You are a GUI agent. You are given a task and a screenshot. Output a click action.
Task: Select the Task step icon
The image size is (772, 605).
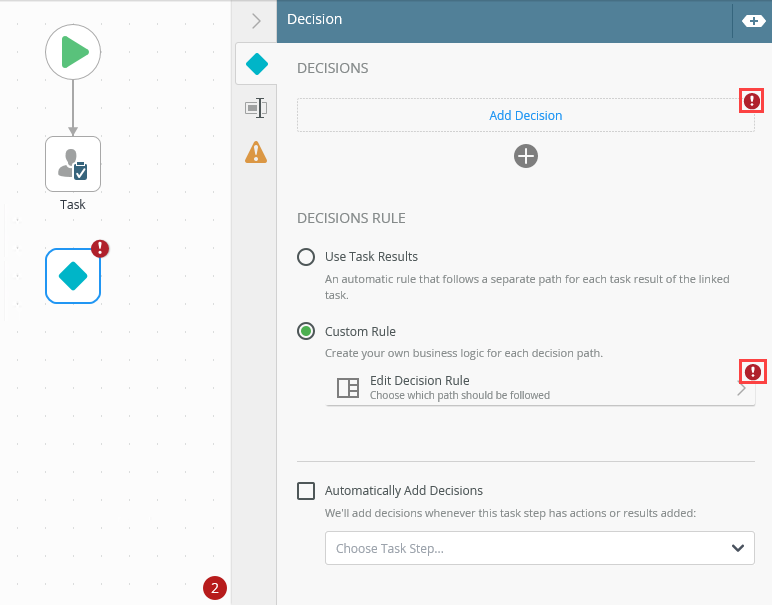click(73, 164)
